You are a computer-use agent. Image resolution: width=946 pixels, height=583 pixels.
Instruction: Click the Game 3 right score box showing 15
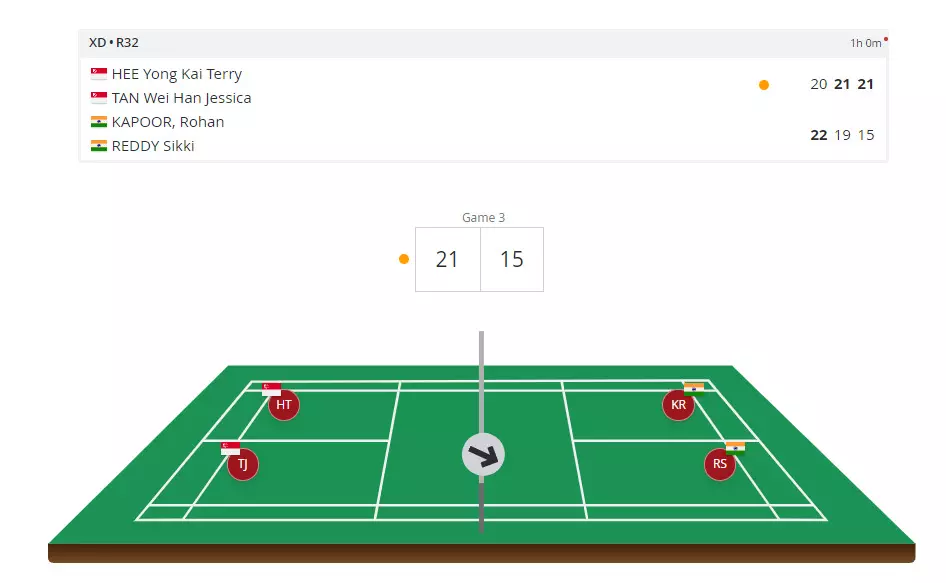[512, 260]
